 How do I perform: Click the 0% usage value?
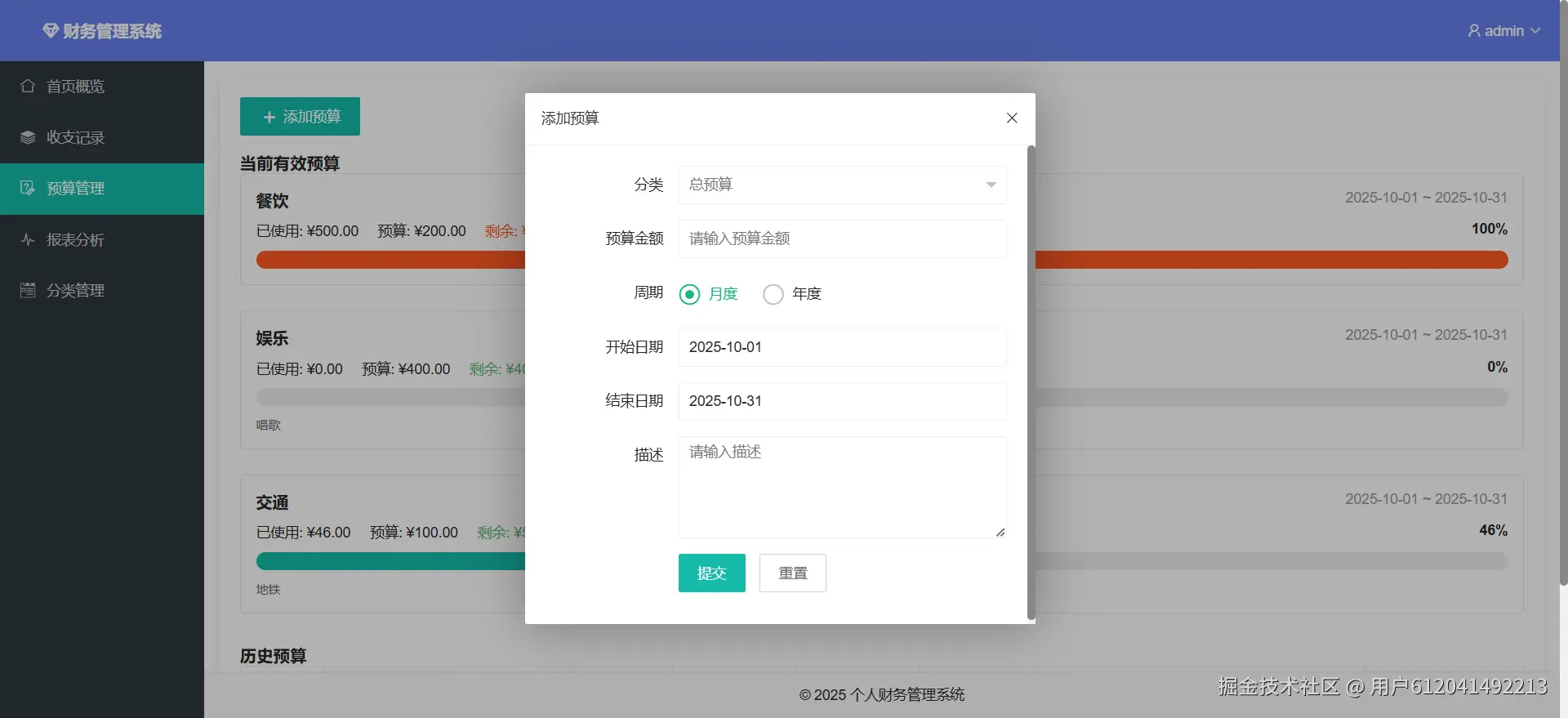pos(1497,367)
